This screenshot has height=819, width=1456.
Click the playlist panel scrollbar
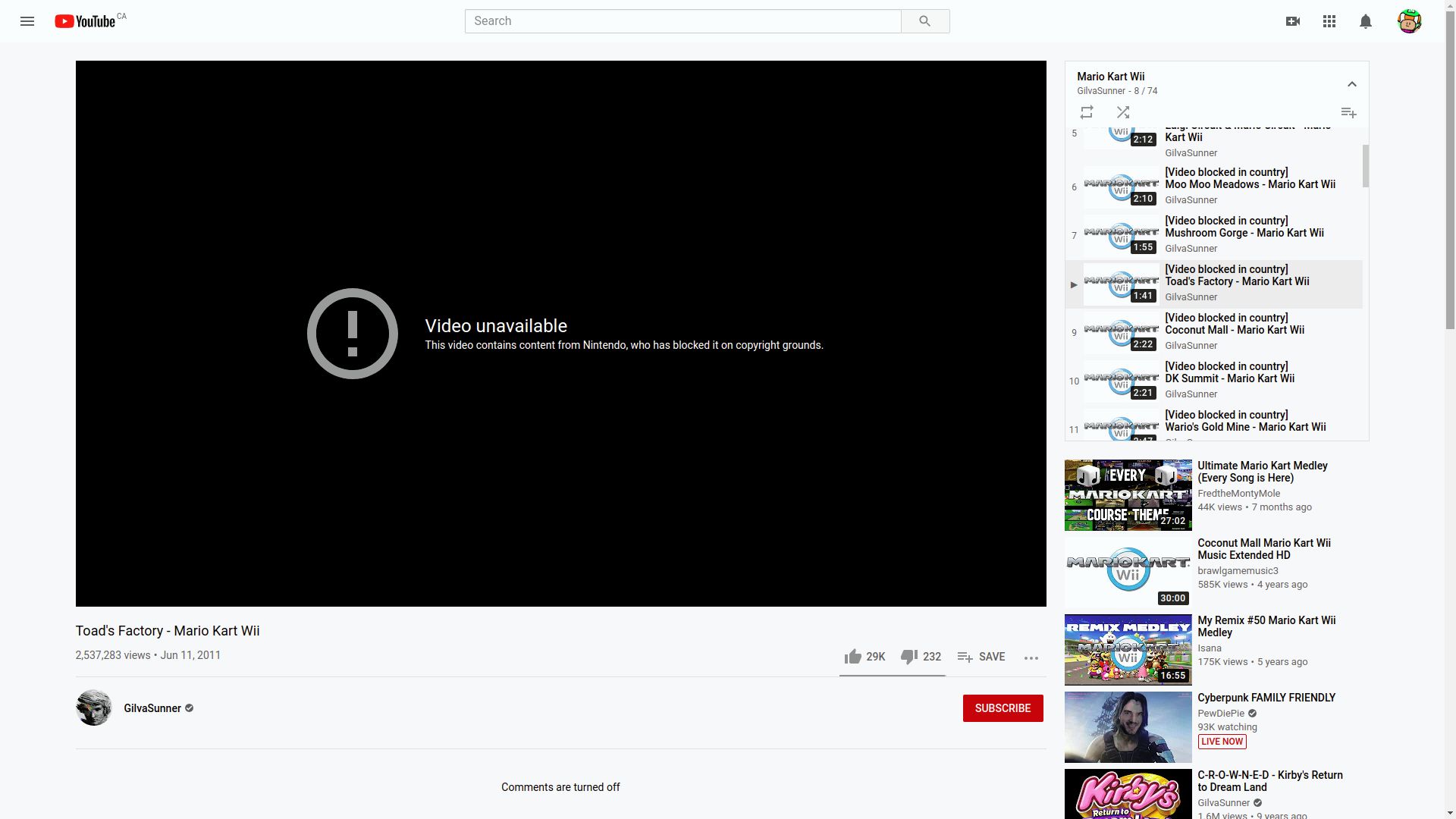(1366, 166)
